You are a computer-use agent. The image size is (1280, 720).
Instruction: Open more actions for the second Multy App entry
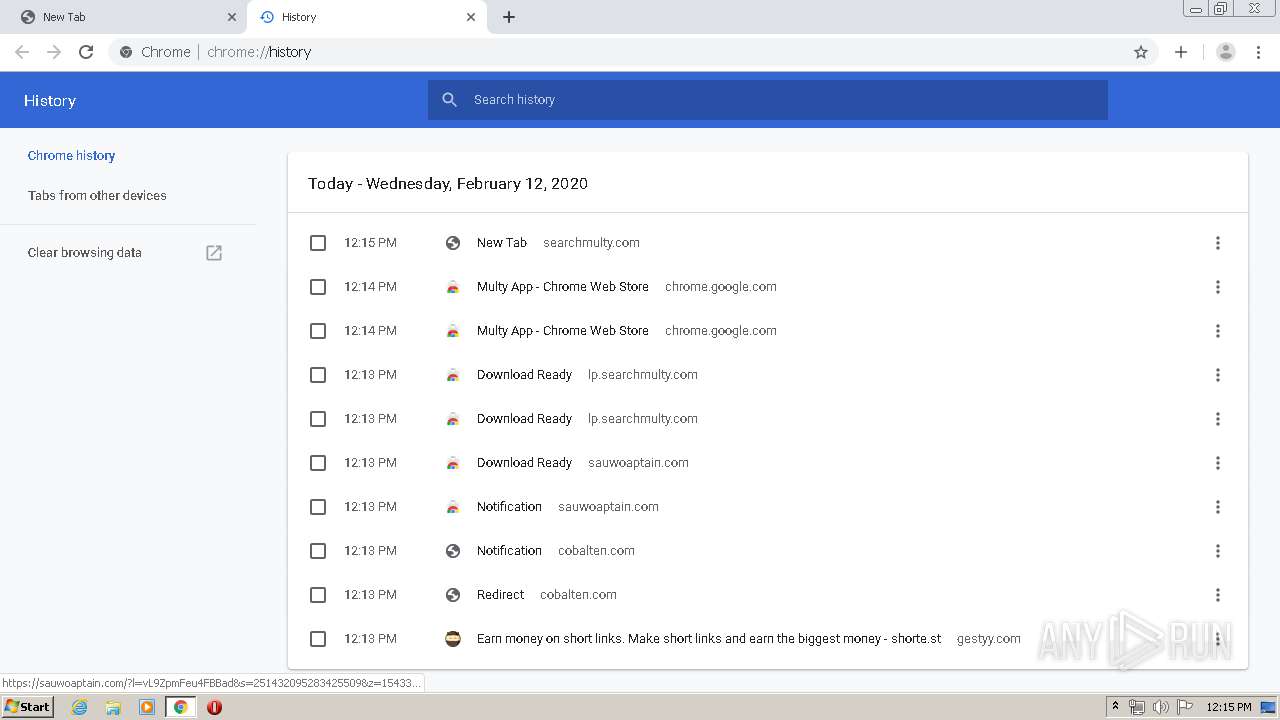click(1218, 331)
